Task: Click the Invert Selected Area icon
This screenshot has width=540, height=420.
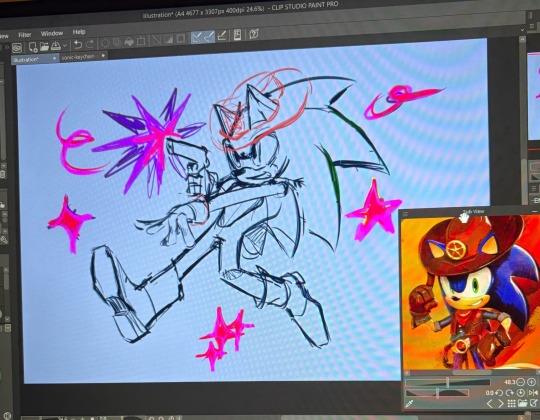Action: [168, 40]
